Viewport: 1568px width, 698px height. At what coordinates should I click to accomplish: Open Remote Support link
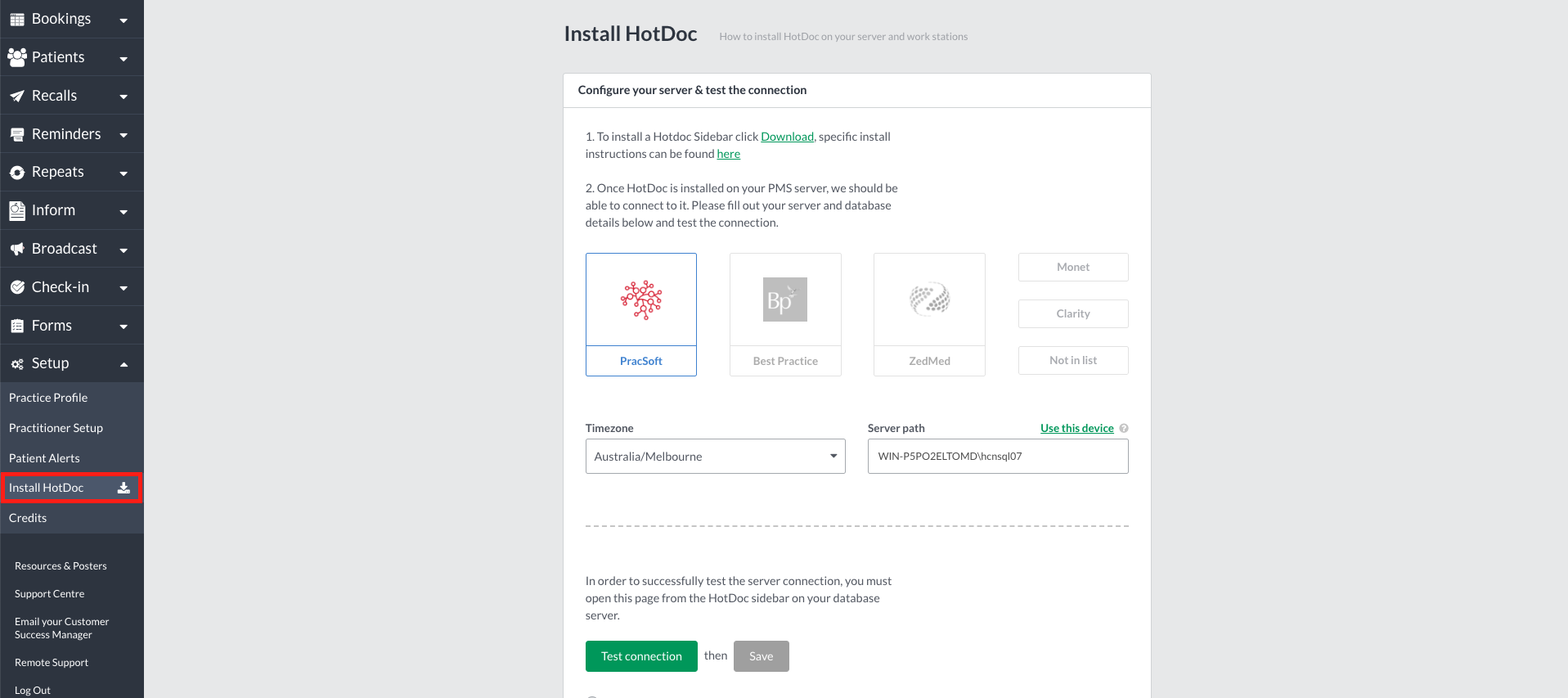52,663
